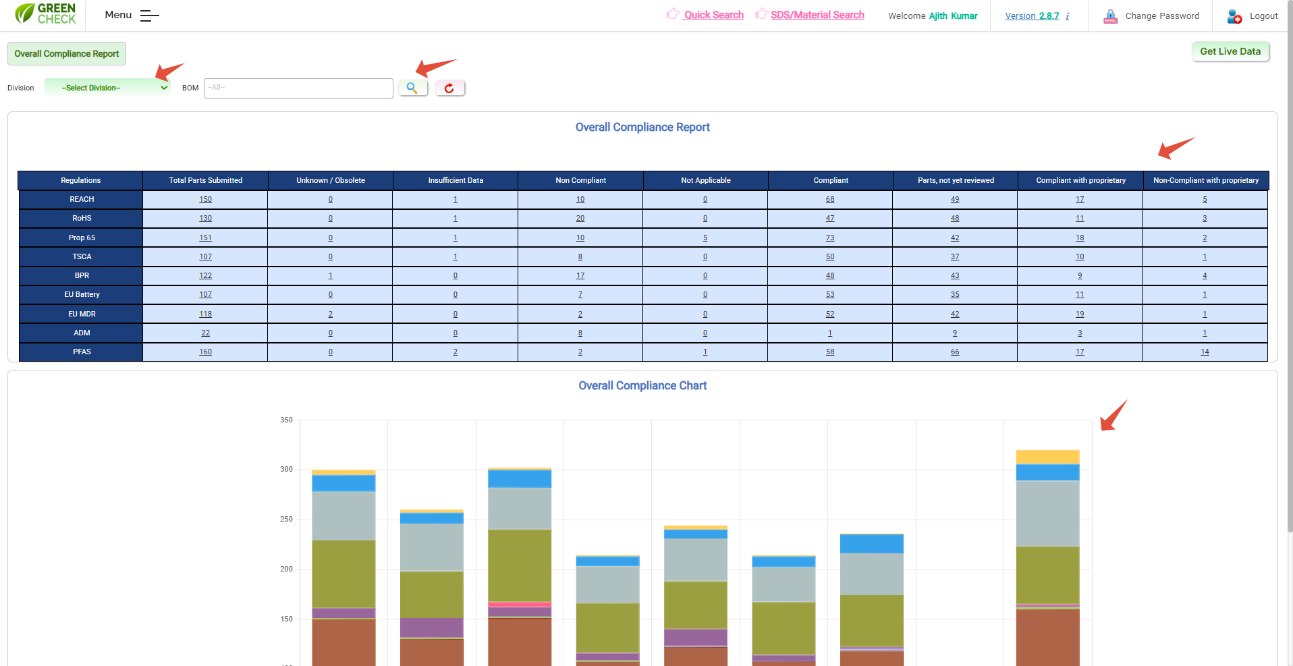1293x666 pixels.
Task: Open the Quick Search link
Action: pos(714,15)
